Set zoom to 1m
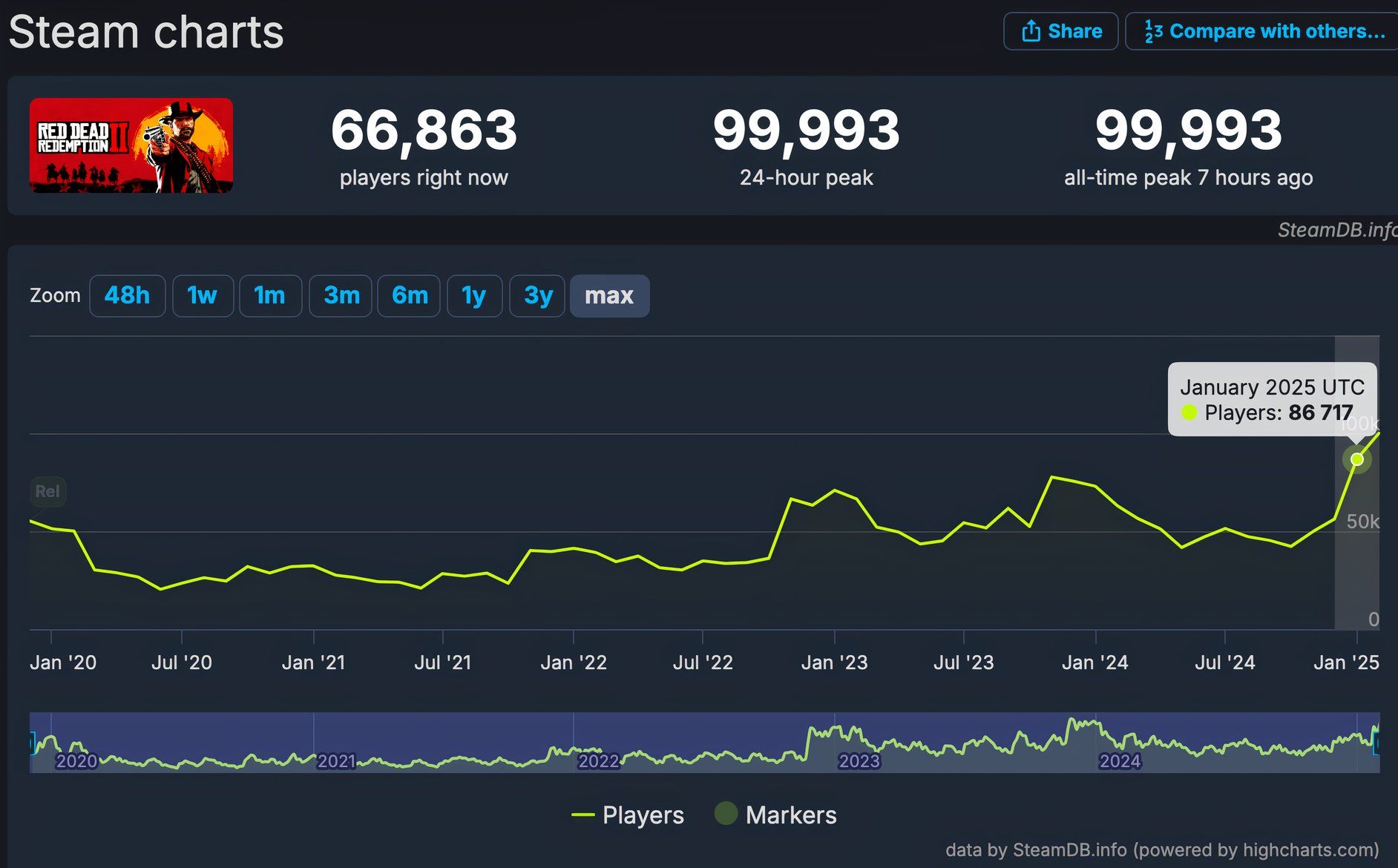 (x=270, y=296)
